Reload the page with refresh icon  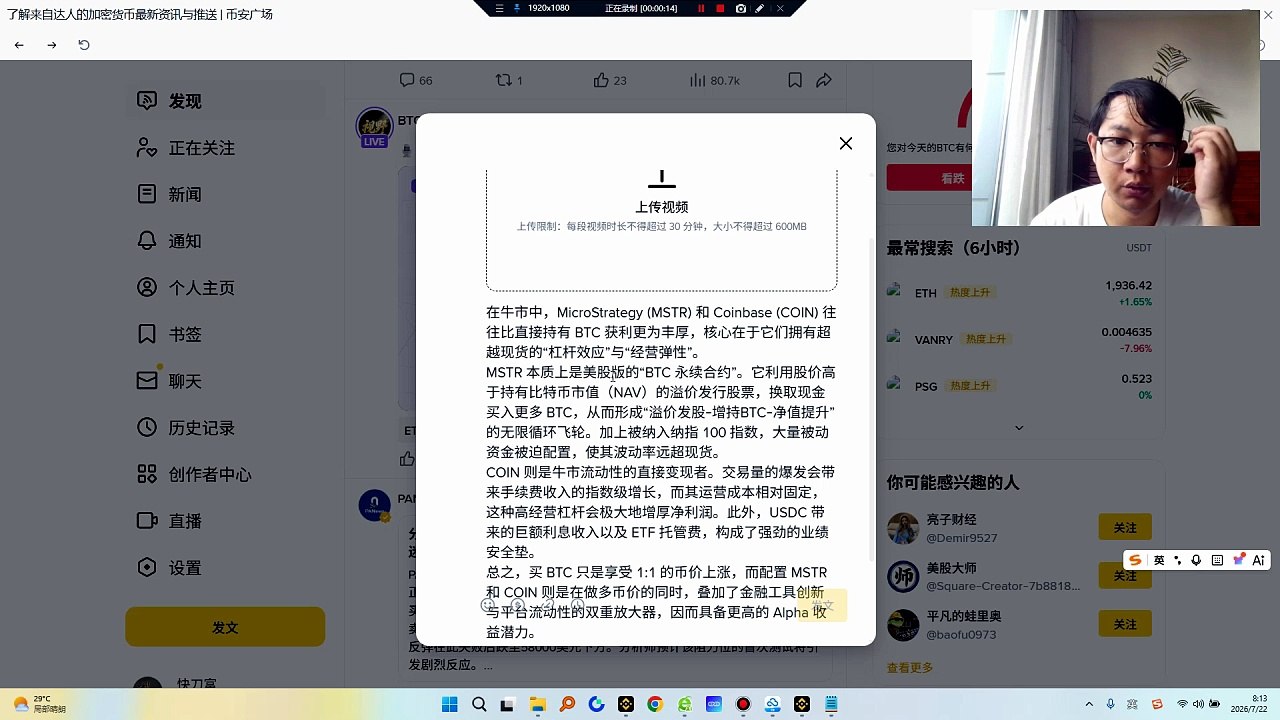coord(84,45)
